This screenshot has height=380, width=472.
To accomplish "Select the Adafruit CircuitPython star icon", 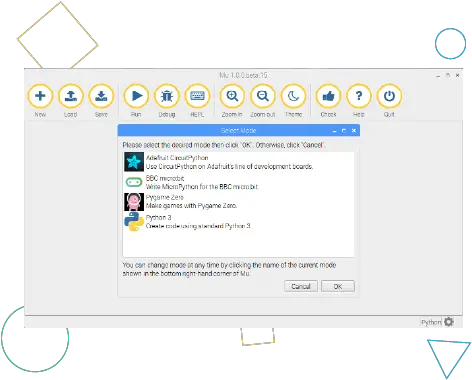I will pyautogui.click(x=134, y=162).
